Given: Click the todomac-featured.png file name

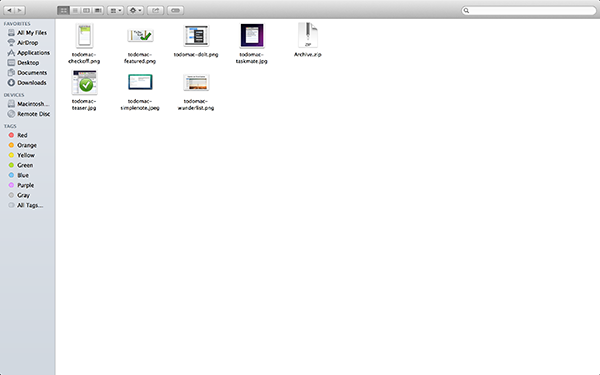Looking at the screenshot, I should (140, 58).
